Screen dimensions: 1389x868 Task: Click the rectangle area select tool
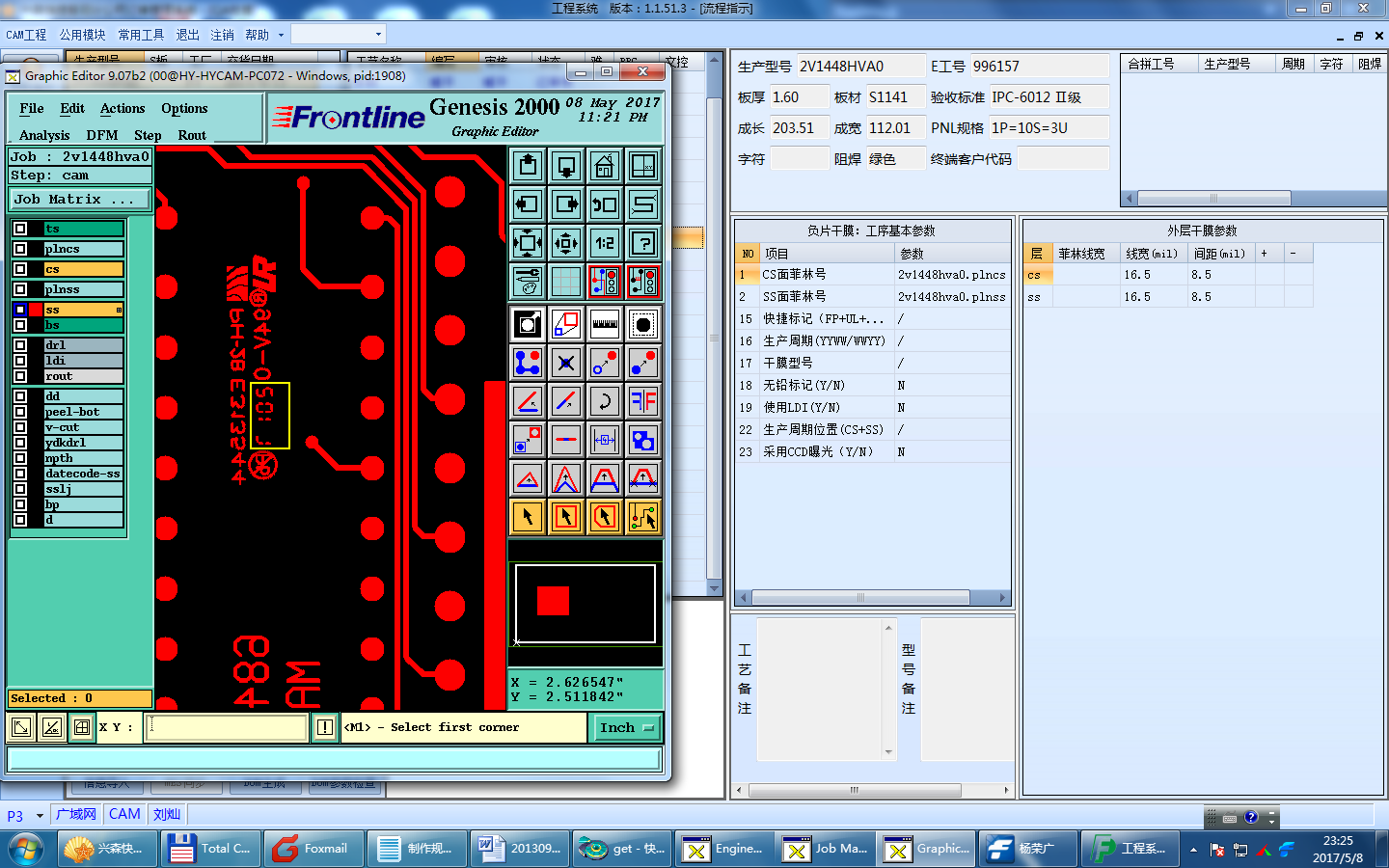click(566, 517)
